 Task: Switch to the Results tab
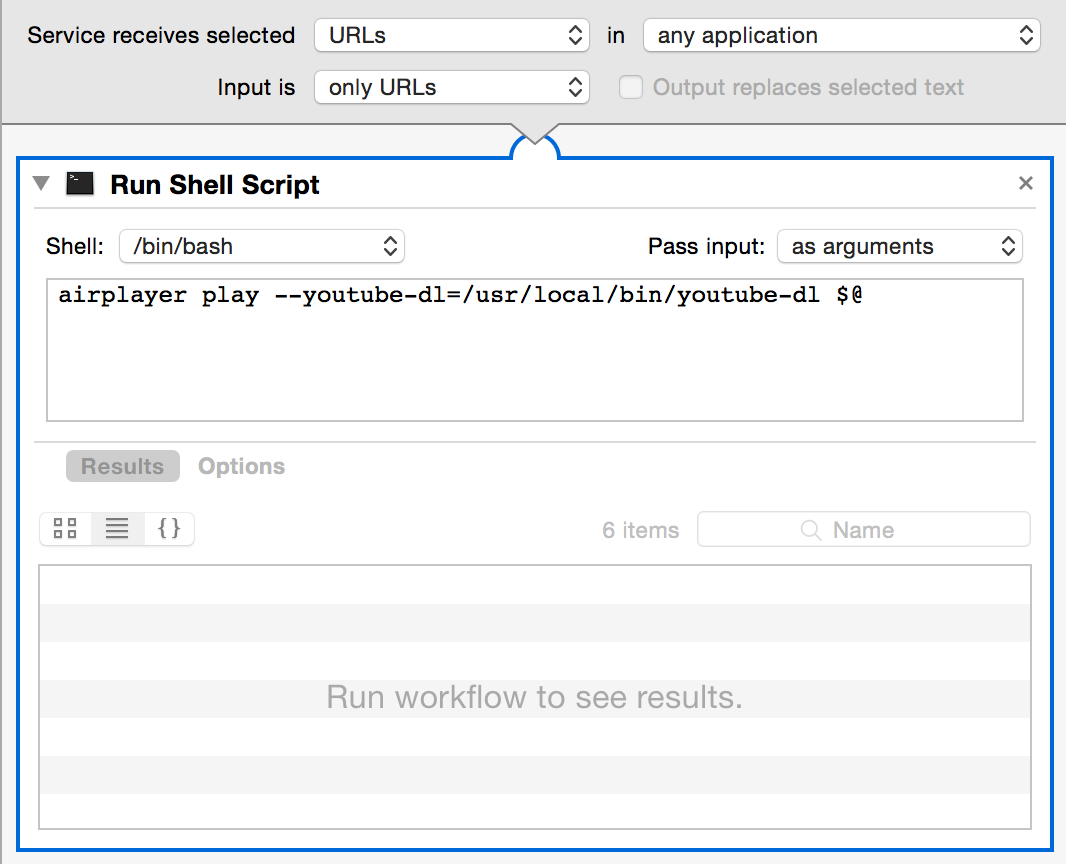coord(122,466)
